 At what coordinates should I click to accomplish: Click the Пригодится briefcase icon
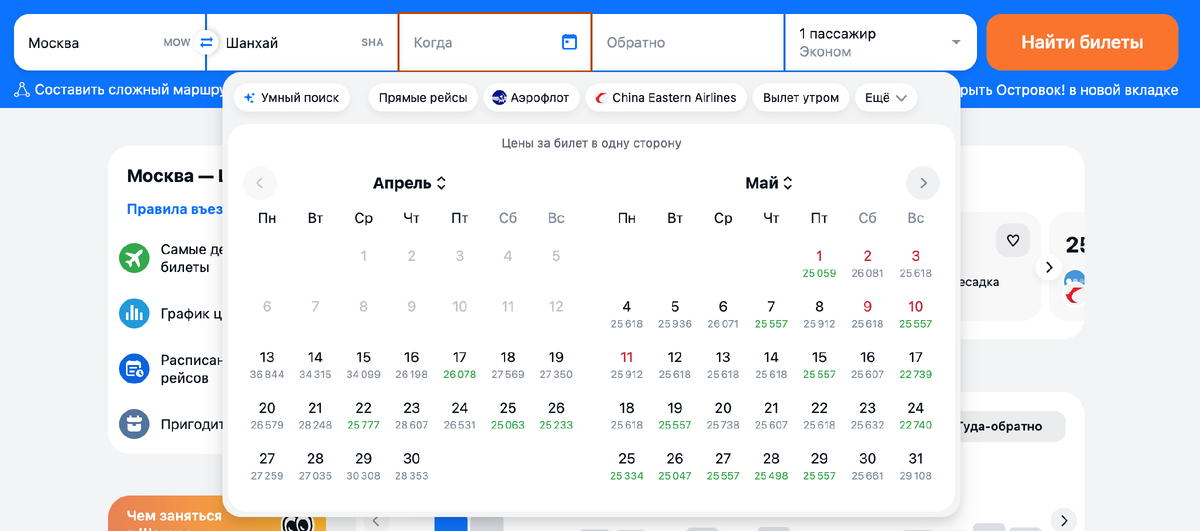click(x=134, y=424)
